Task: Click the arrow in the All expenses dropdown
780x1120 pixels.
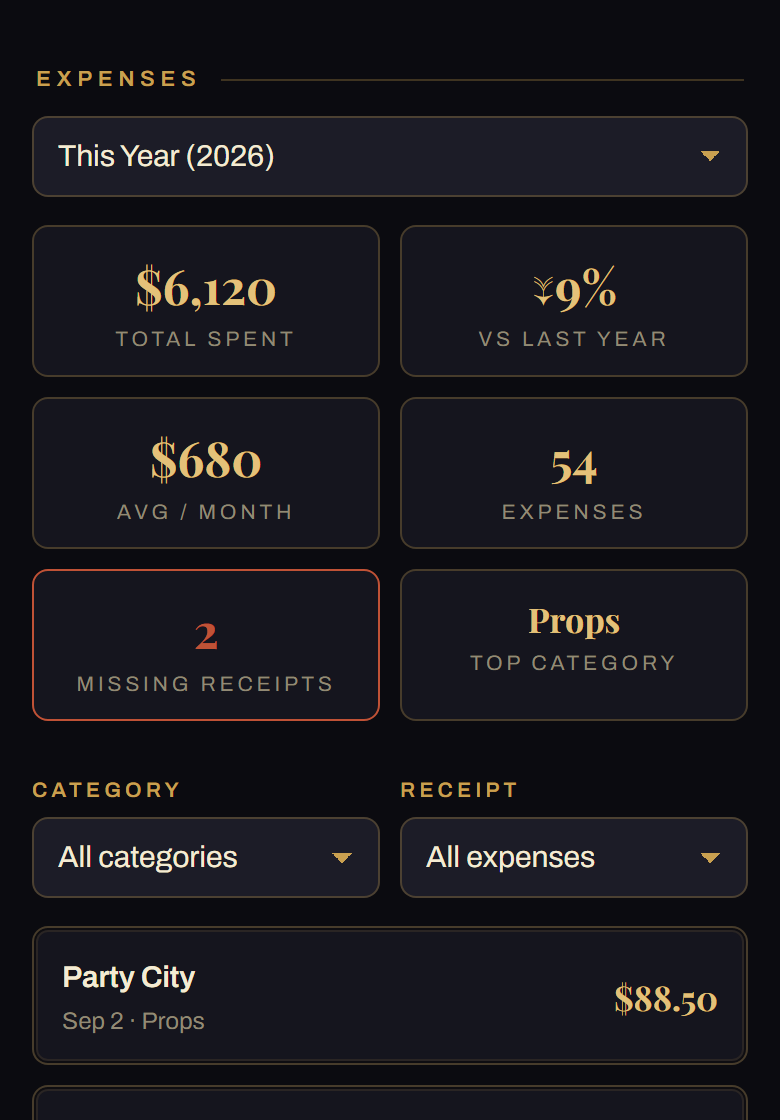Action: [709, 858]
